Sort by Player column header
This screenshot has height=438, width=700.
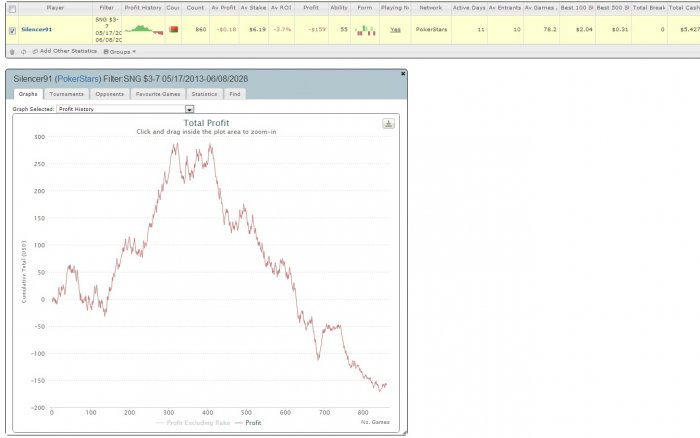point(55,8)
